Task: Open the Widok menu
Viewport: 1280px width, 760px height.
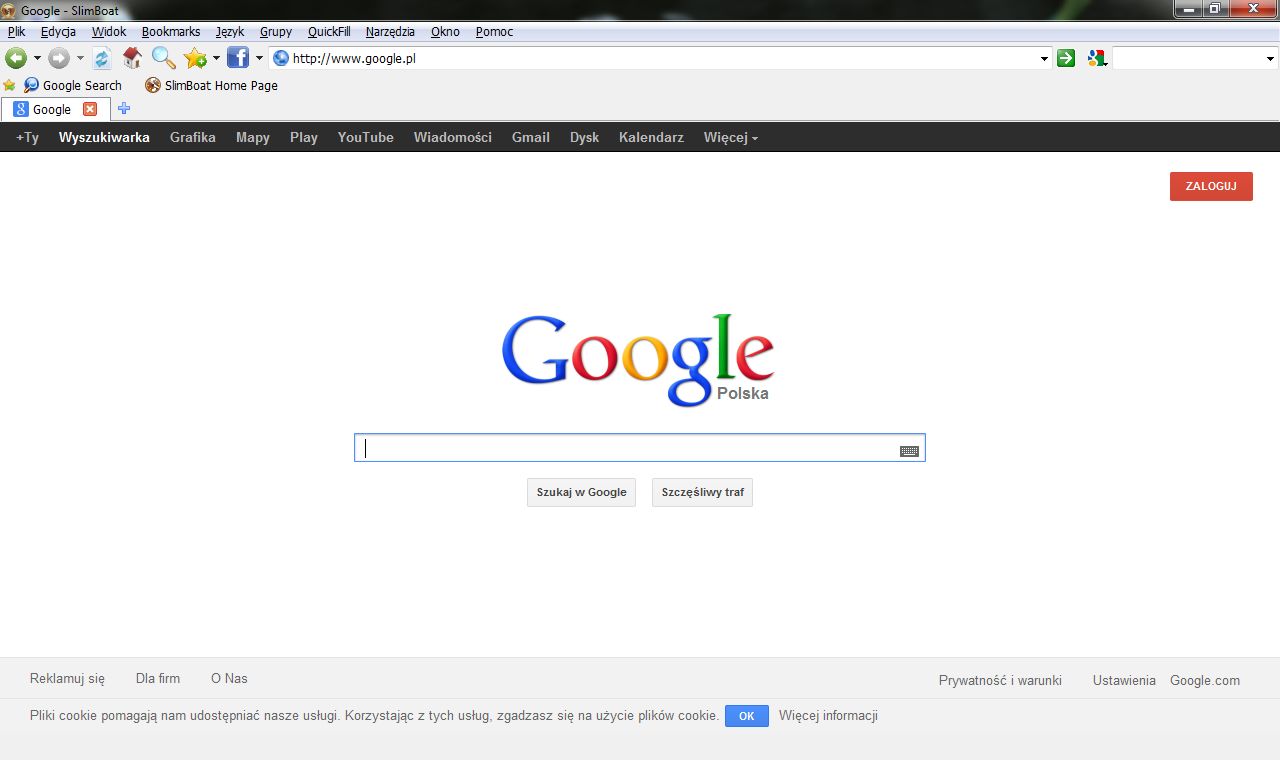Action: coord(109,31)
